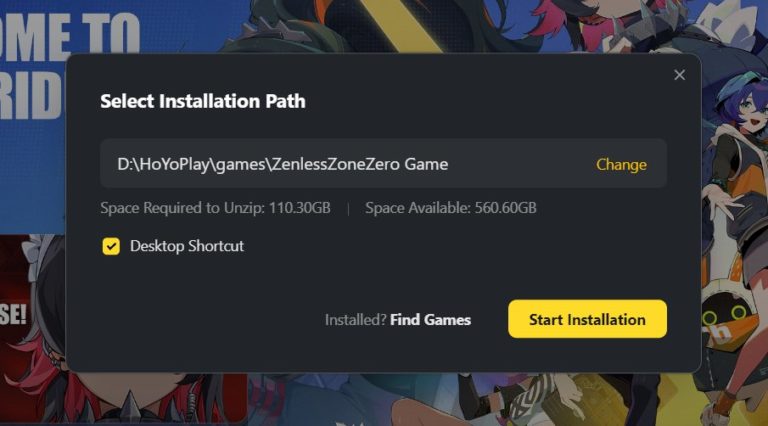768x426 pixels.
Task: Click the ZenlessZoneZero installation path field
Action: click(383, 164)
